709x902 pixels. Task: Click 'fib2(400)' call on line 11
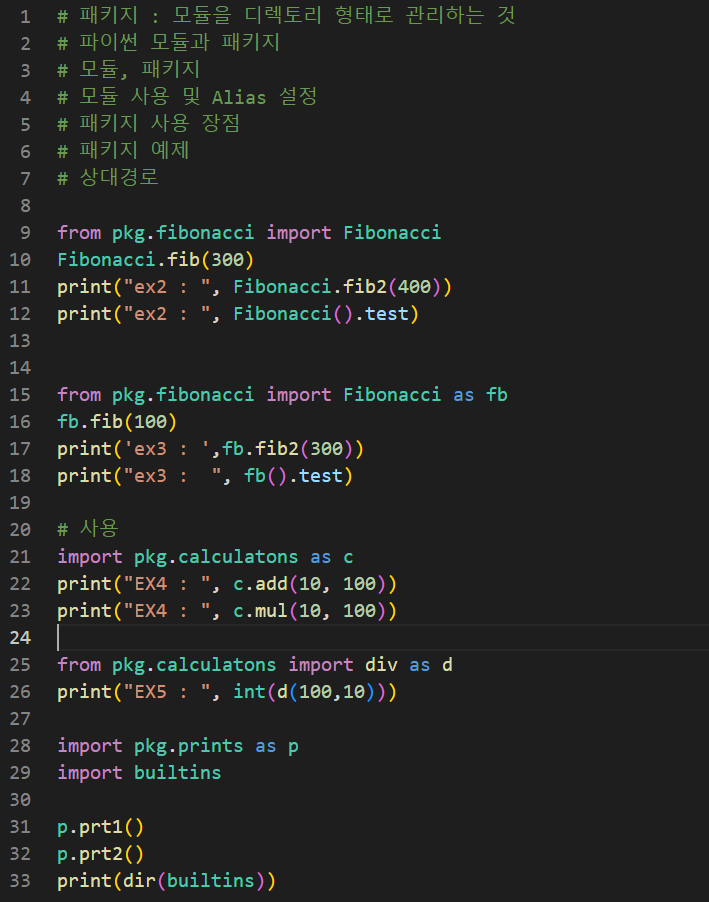tap(392, 286)
